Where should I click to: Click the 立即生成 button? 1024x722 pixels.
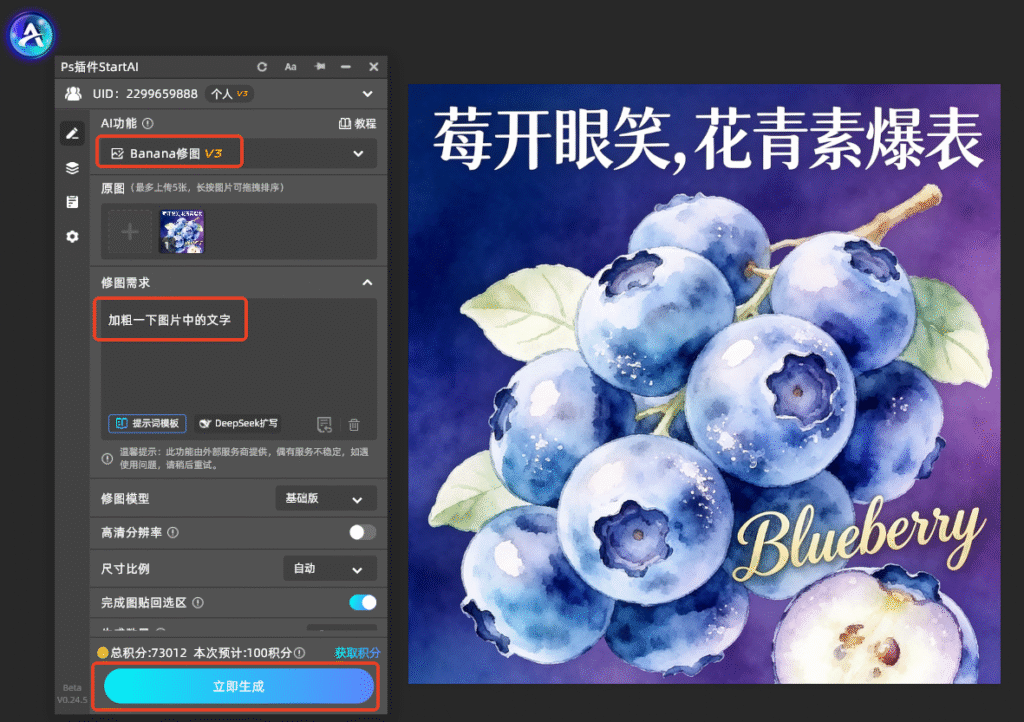pos(238,686)
